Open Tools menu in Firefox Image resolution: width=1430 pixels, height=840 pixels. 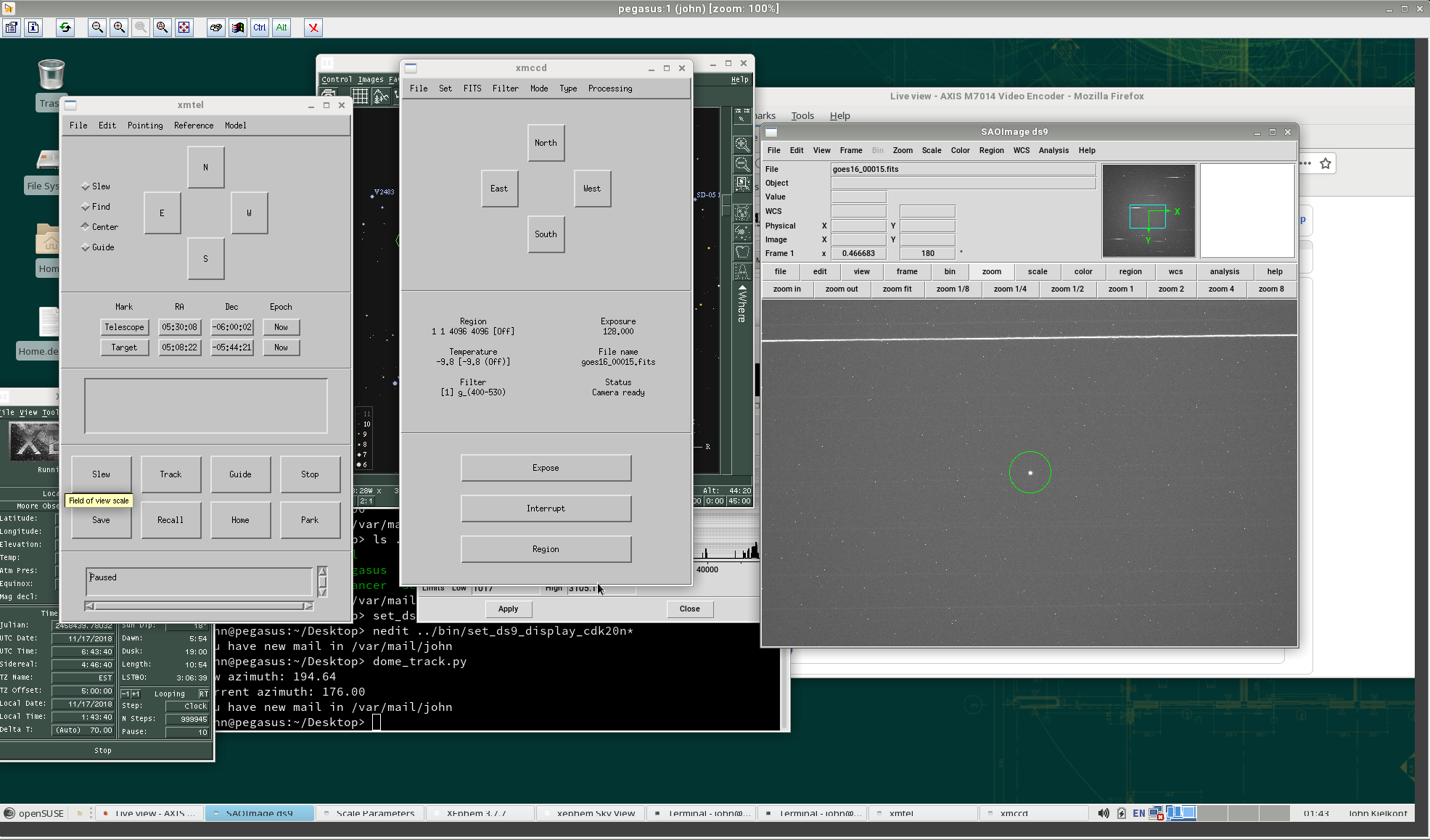(802, 115)
